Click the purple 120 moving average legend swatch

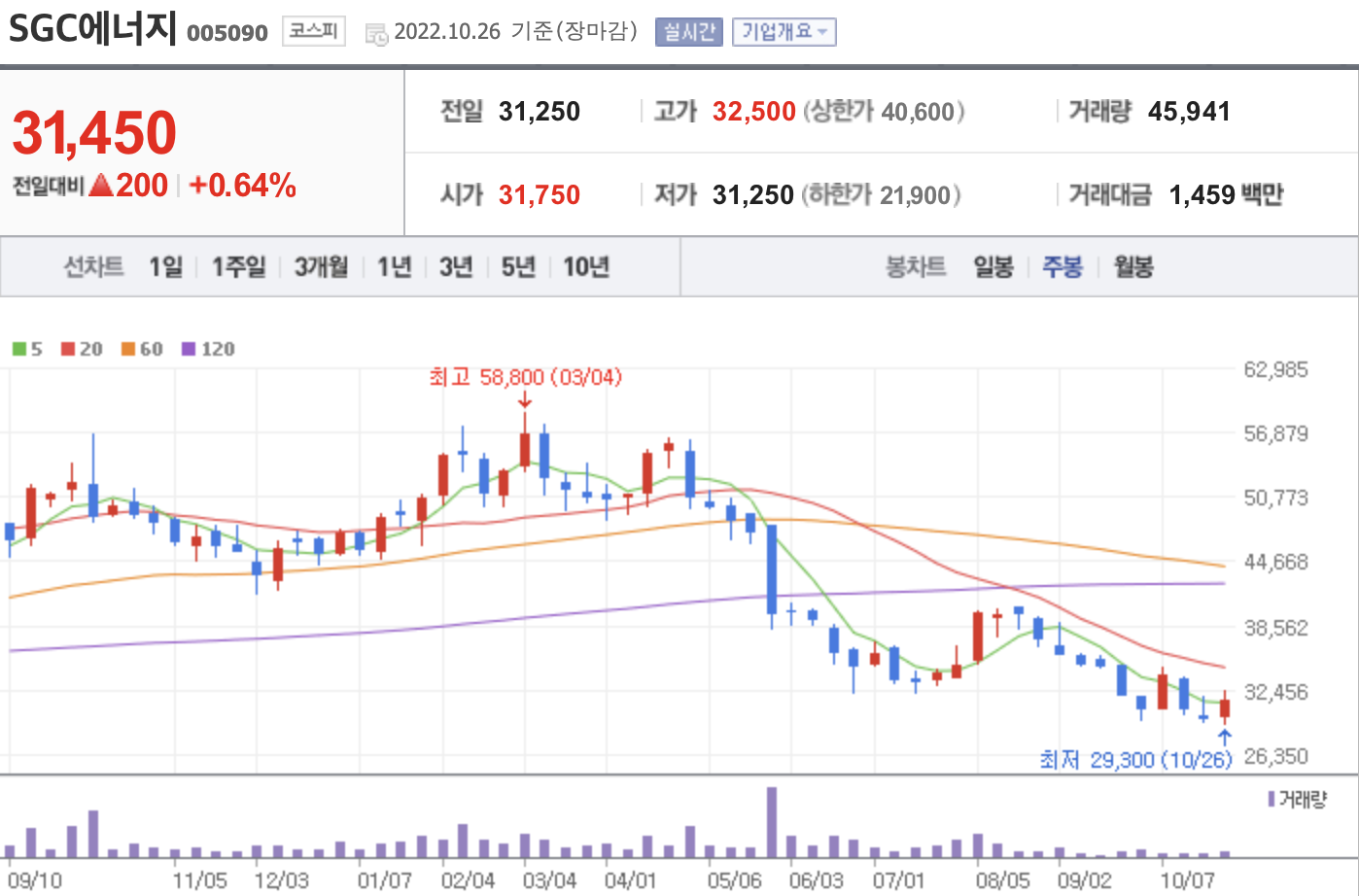(x=189, y=349)
